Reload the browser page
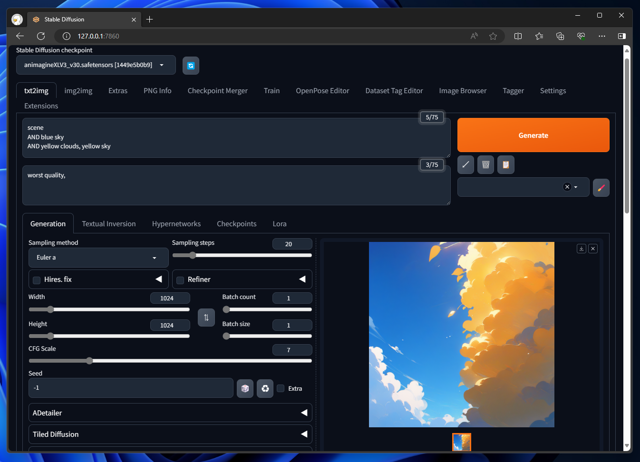Screen dimensions: 640x462 (41, 36)
